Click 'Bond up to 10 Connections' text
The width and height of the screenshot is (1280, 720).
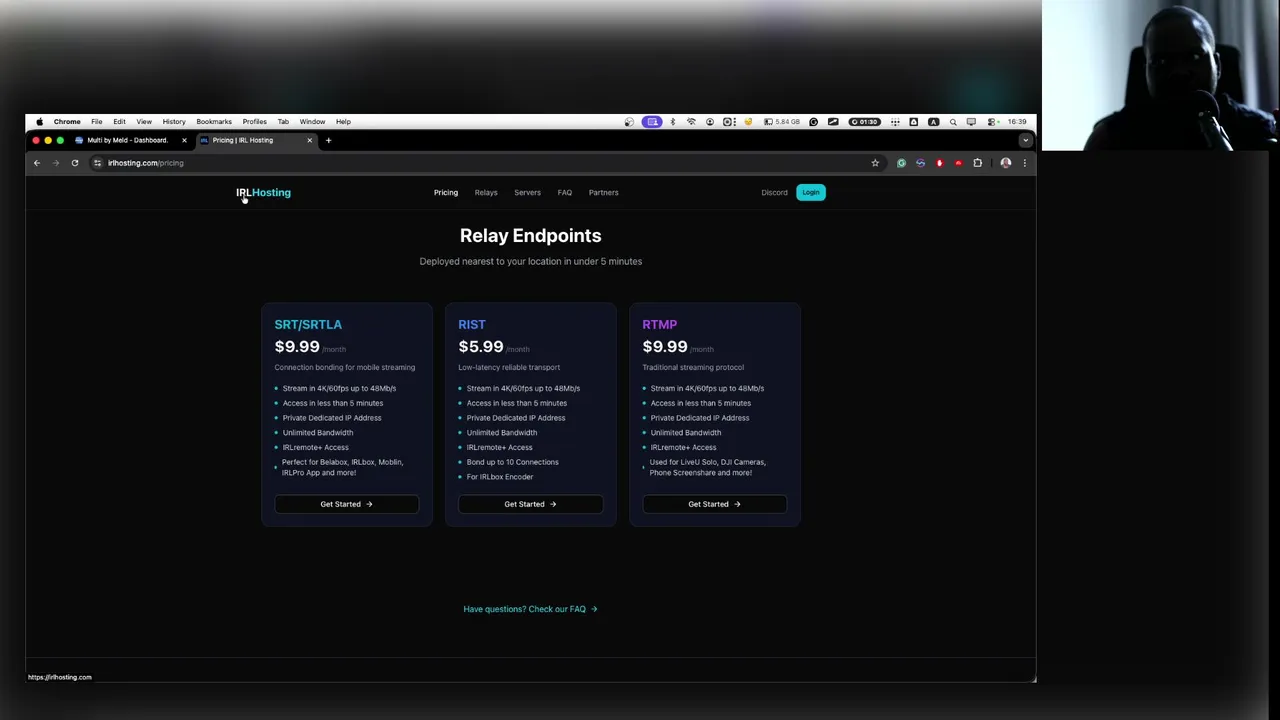(513, 462)
